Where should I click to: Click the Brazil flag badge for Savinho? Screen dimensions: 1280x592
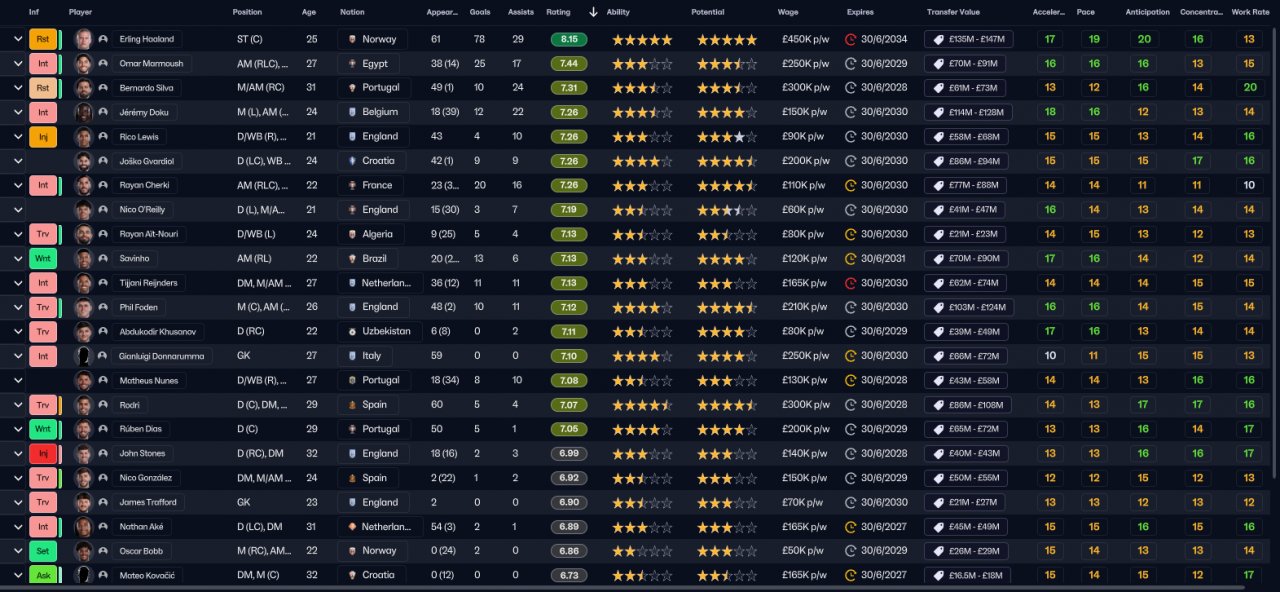pyautogui.click(x=352, y=258)
